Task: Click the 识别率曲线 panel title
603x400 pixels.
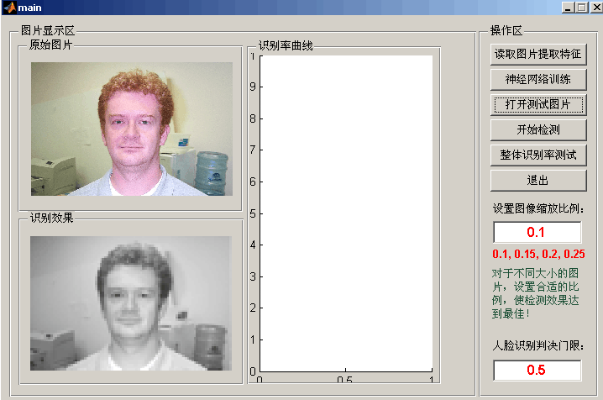Action: pos(286,46)
